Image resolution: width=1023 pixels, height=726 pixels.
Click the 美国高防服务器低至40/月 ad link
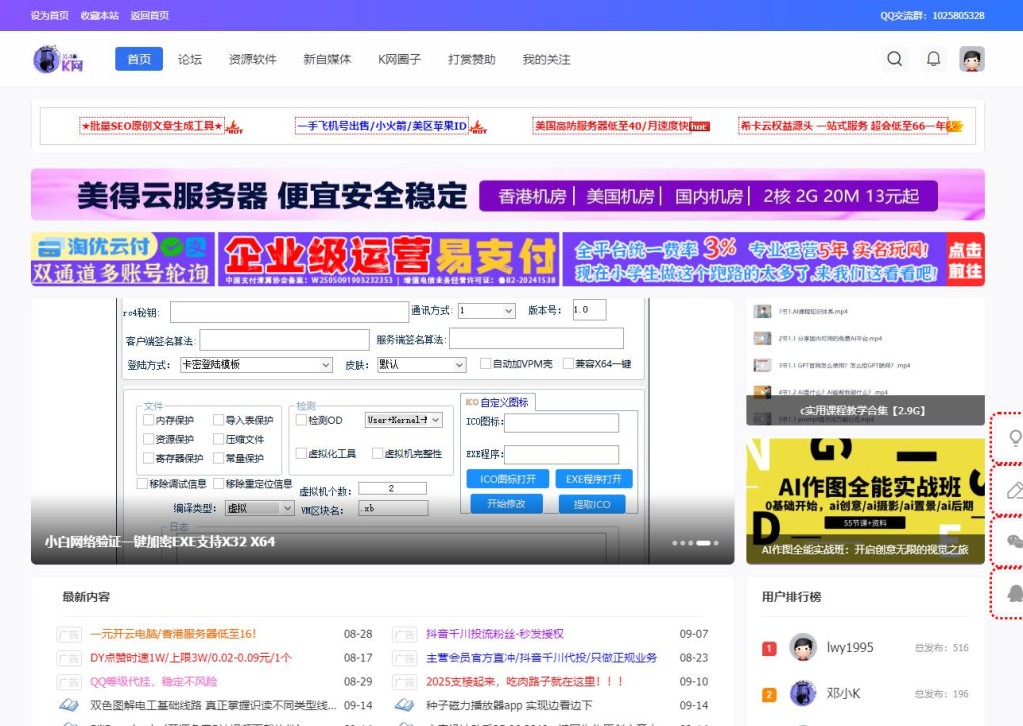click(x=611, y=125)
